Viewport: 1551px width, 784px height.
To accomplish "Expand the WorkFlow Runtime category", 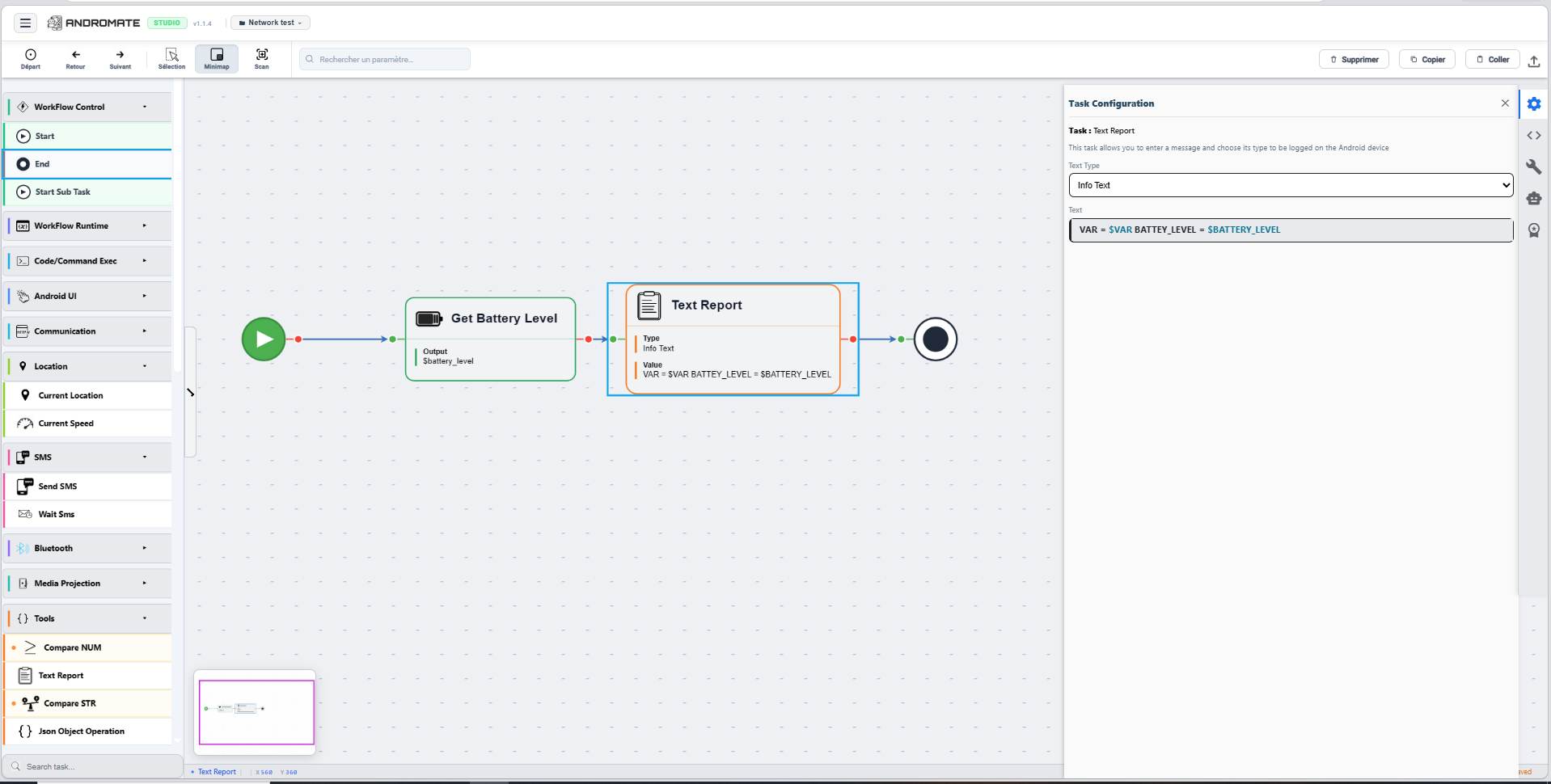I will click(x=89, y=226).
